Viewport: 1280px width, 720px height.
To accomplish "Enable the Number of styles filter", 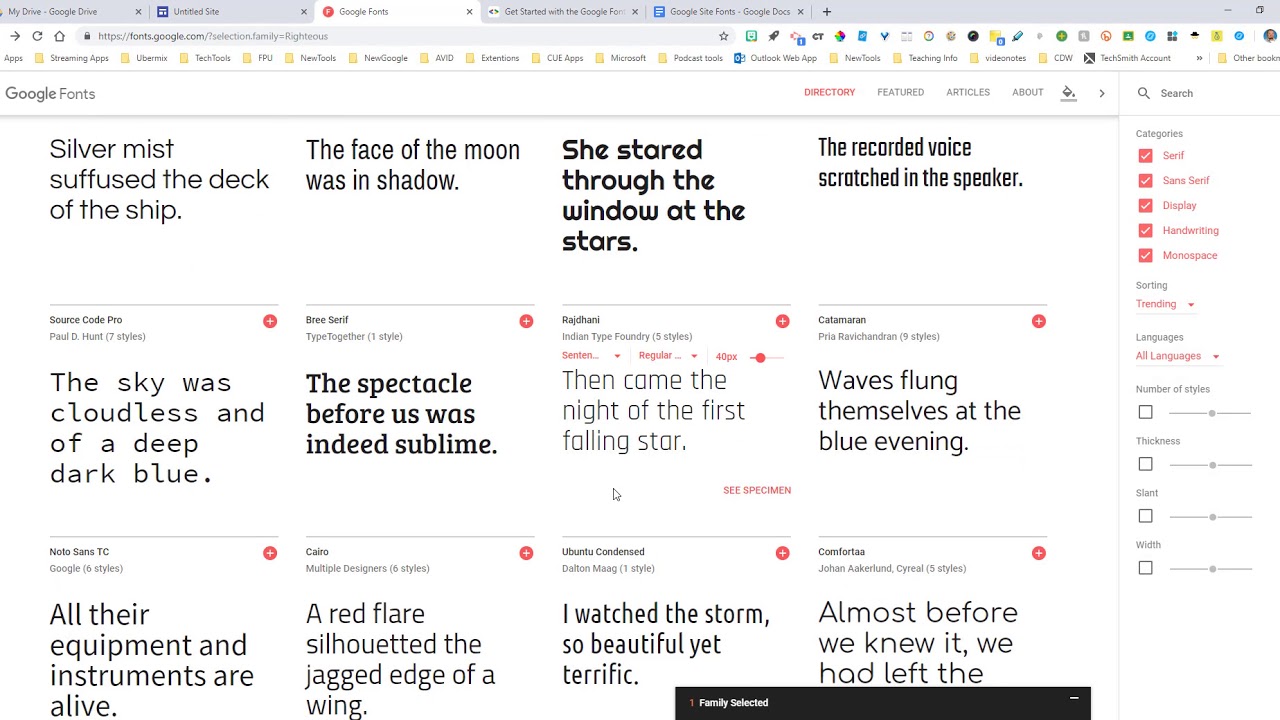I will coord(1145,412).
